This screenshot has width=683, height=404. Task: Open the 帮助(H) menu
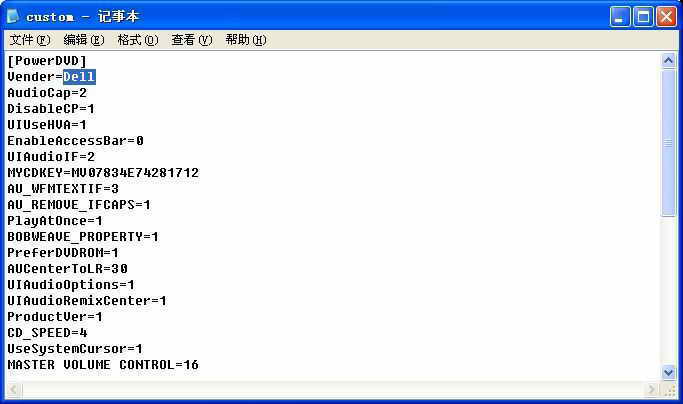pos(246,40)
